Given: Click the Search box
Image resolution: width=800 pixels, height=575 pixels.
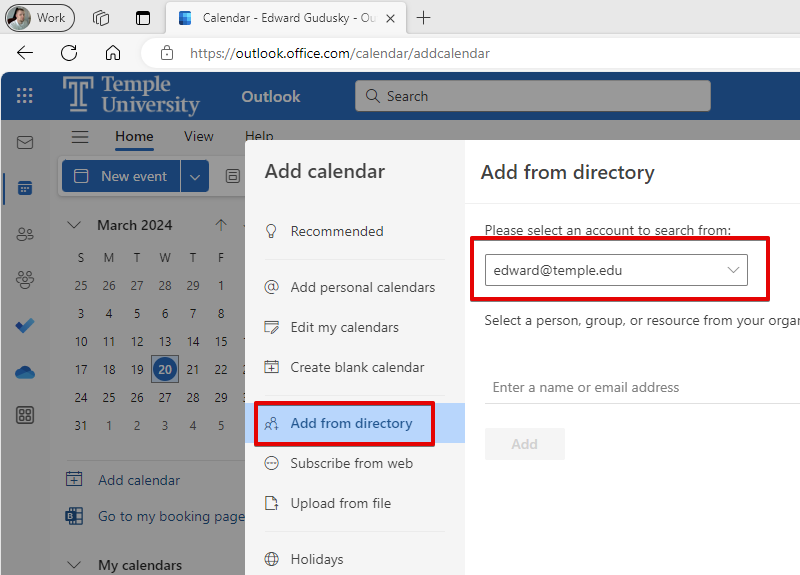Looking at the screenshot, I should 533,96.
